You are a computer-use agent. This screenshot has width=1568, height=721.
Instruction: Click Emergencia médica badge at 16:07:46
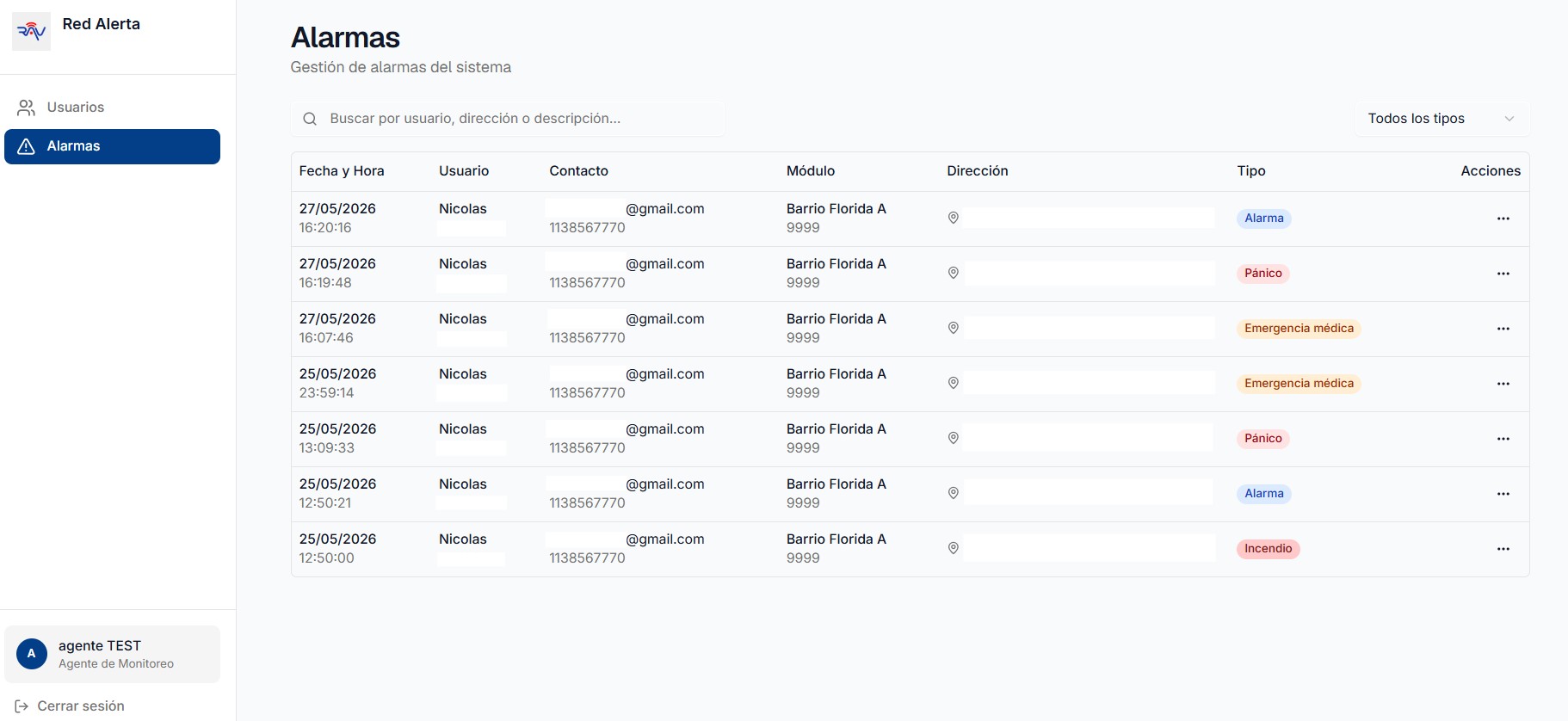click(1299, 329)
